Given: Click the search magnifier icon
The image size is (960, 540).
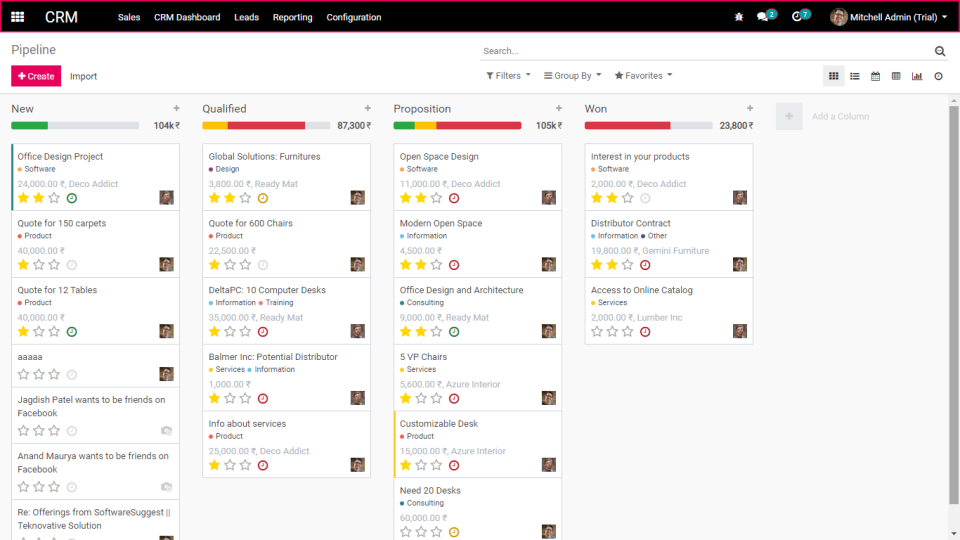Looking at the screenshot, I should 940,51.
